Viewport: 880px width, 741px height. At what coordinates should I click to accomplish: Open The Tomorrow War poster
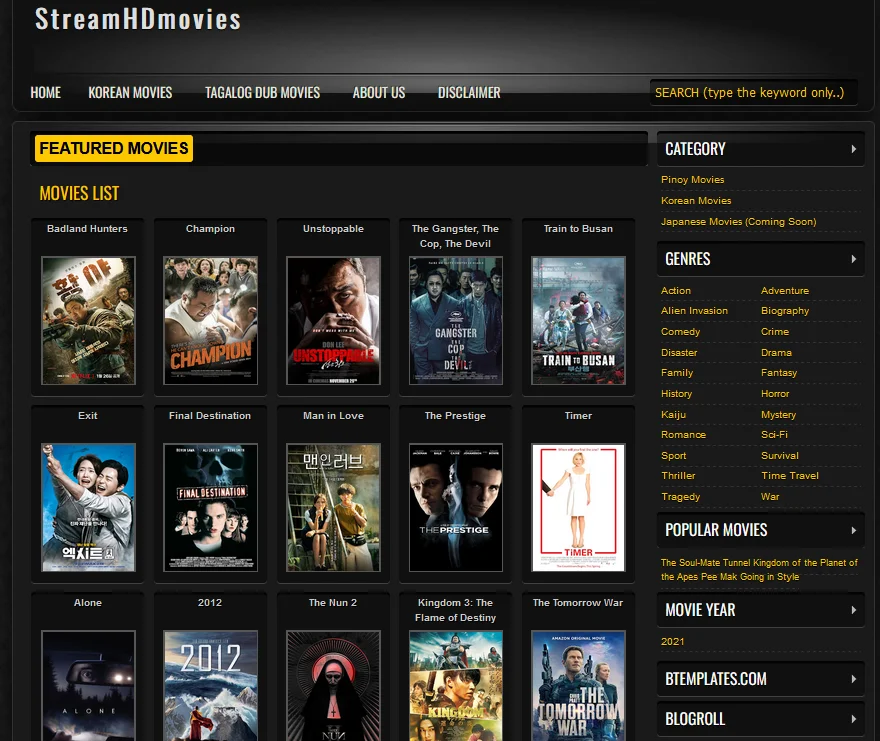tap(578, 686)
